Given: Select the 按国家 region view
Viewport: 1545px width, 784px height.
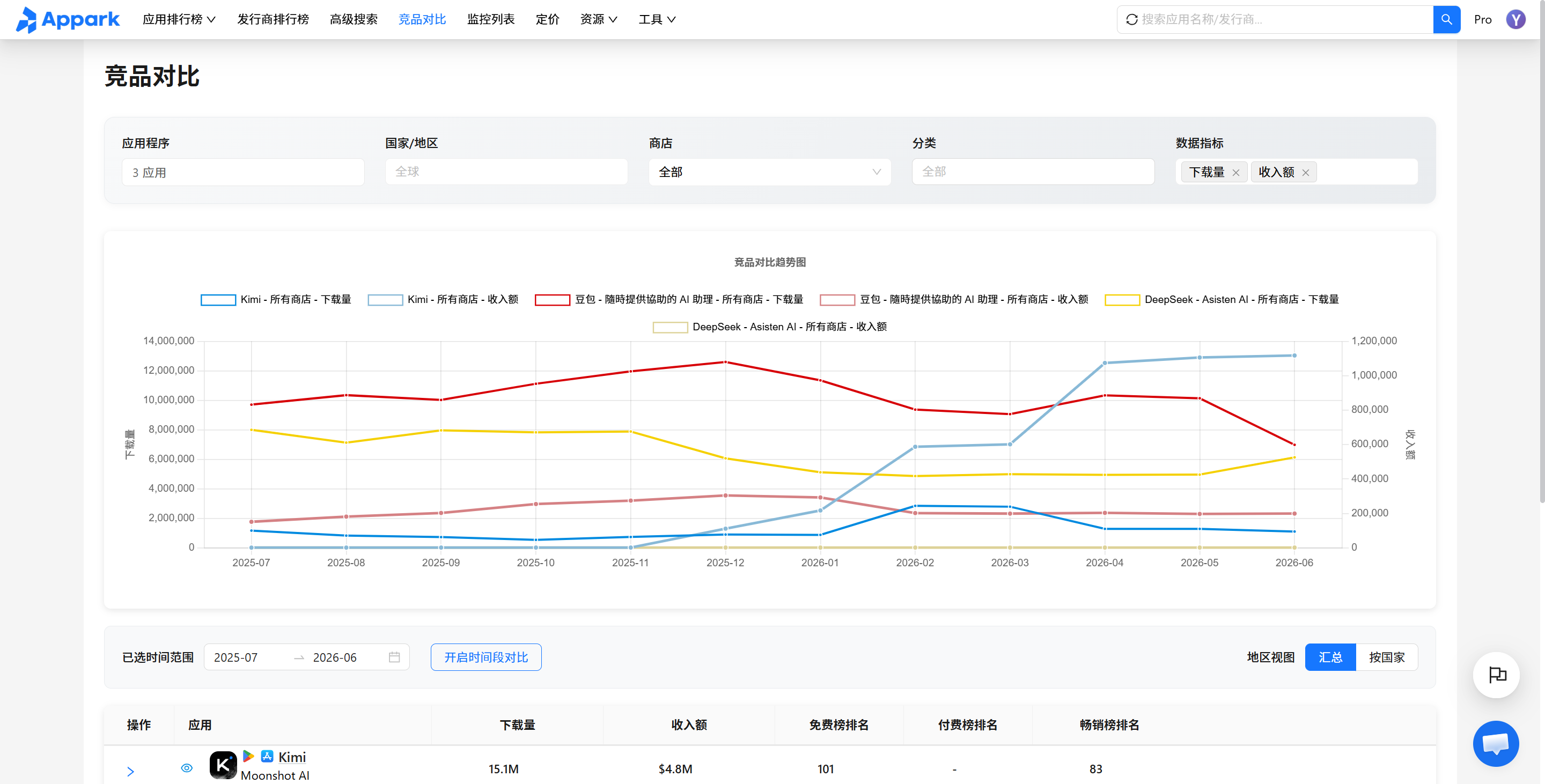Looking at the screenshot, I should click(1386, 657).
